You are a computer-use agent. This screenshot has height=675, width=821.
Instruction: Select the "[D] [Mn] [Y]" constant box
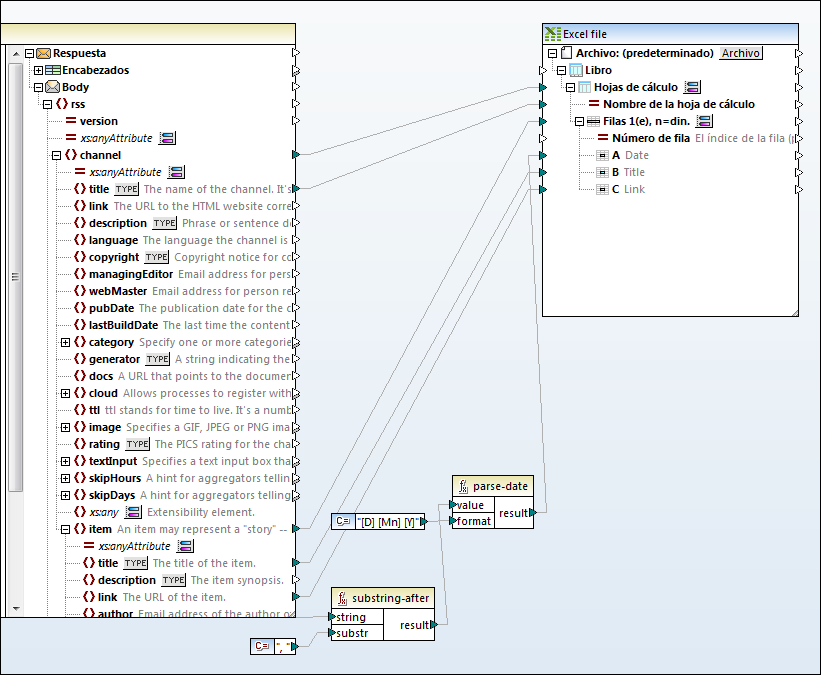(x=378, y=521)
